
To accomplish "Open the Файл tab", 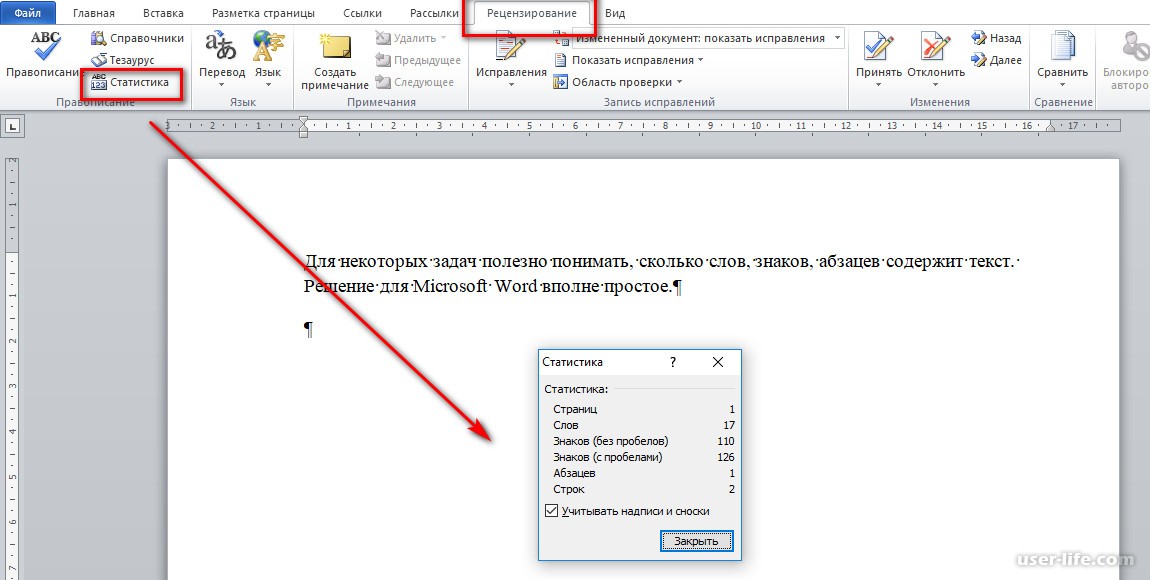I will (28, 13).
